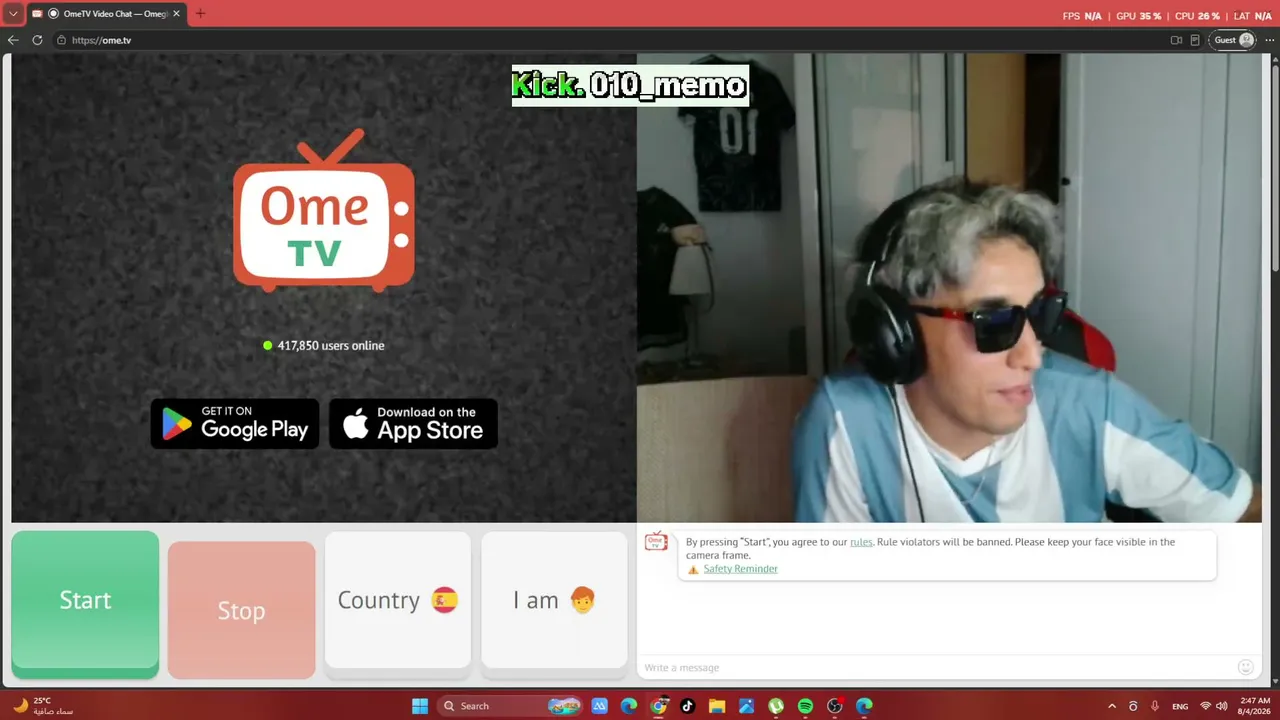
Task: Open a new browser tab with plus button
Action: coord(200,14)
